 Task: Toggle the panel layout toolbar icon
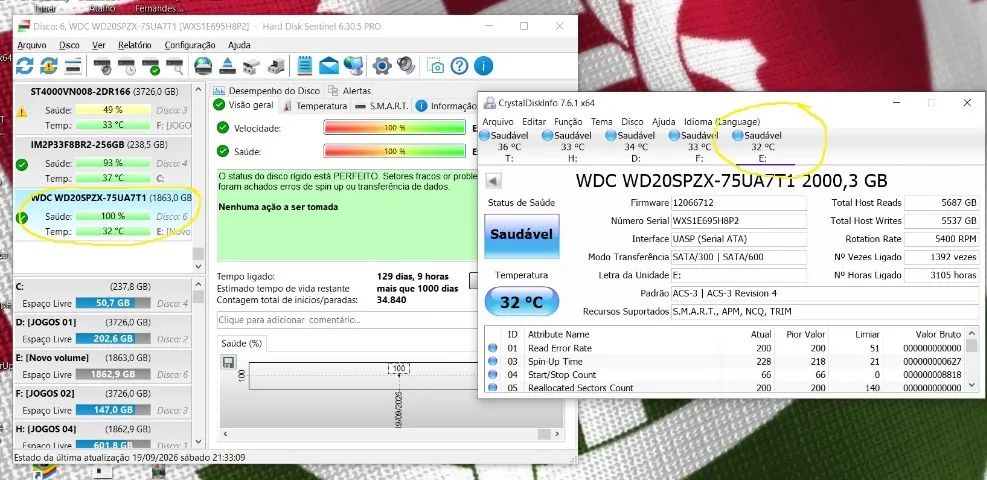(x=73, y=65)
